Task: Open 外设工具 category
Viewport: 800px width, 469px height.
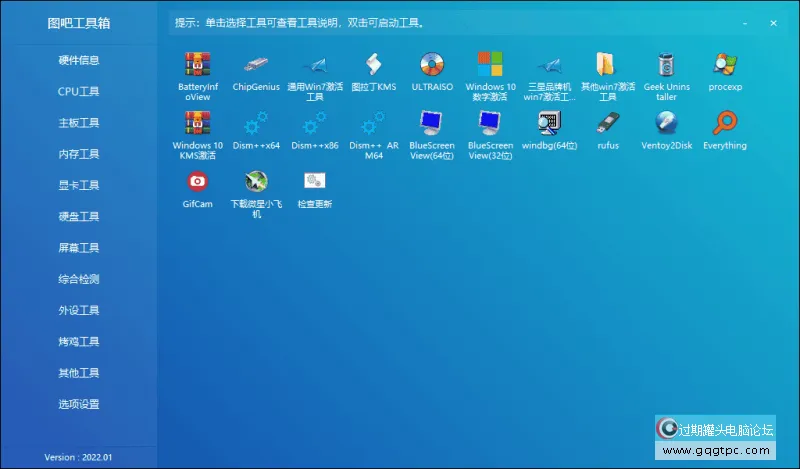Action: (x=79, y=310)
